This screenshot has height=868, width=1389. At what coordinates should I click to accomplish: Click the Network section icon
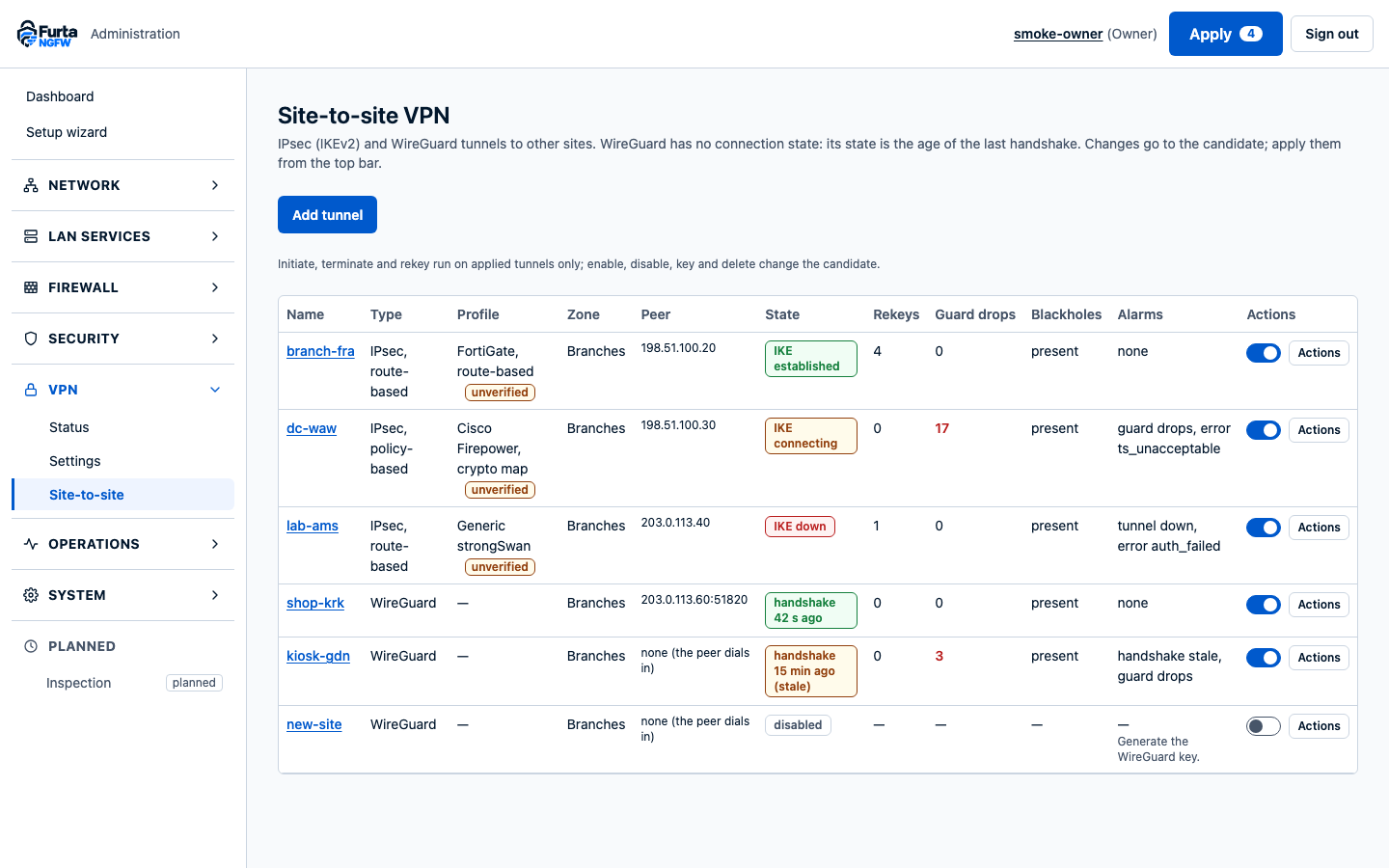click(x=31, y=185)
